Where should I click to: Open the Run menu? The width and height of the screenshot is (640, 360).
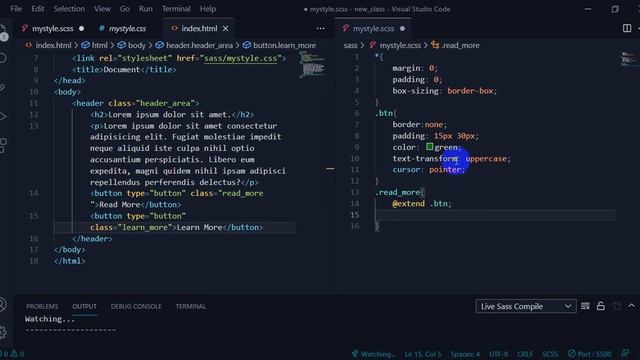[x=145, y=9]
